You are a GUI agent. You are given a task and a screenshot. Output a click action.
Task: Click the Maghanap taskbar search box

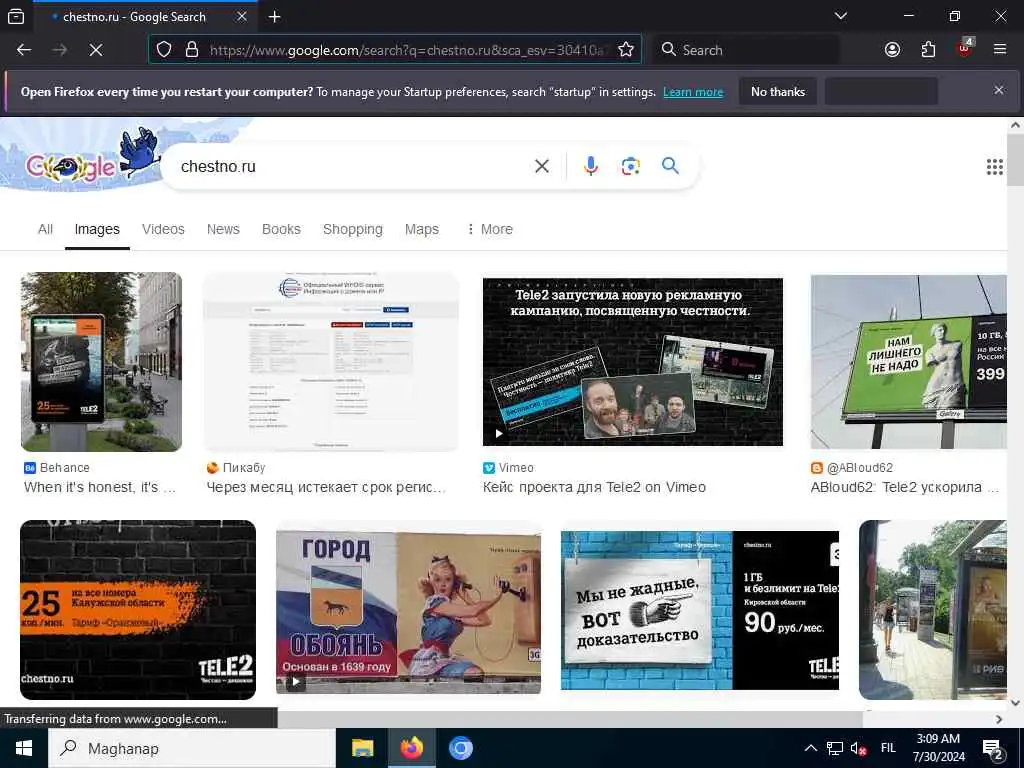coord(192,748)
